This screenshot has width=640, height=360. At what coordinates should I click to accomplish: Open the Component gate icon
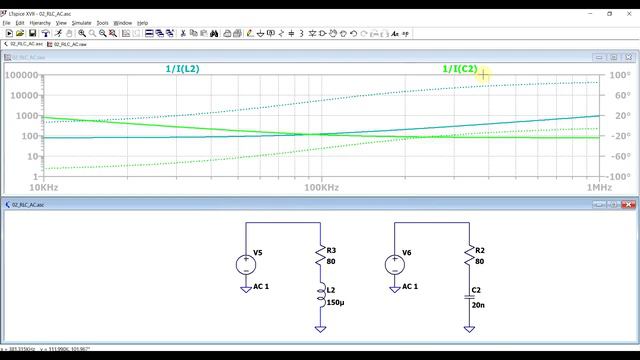click(322, 33)
